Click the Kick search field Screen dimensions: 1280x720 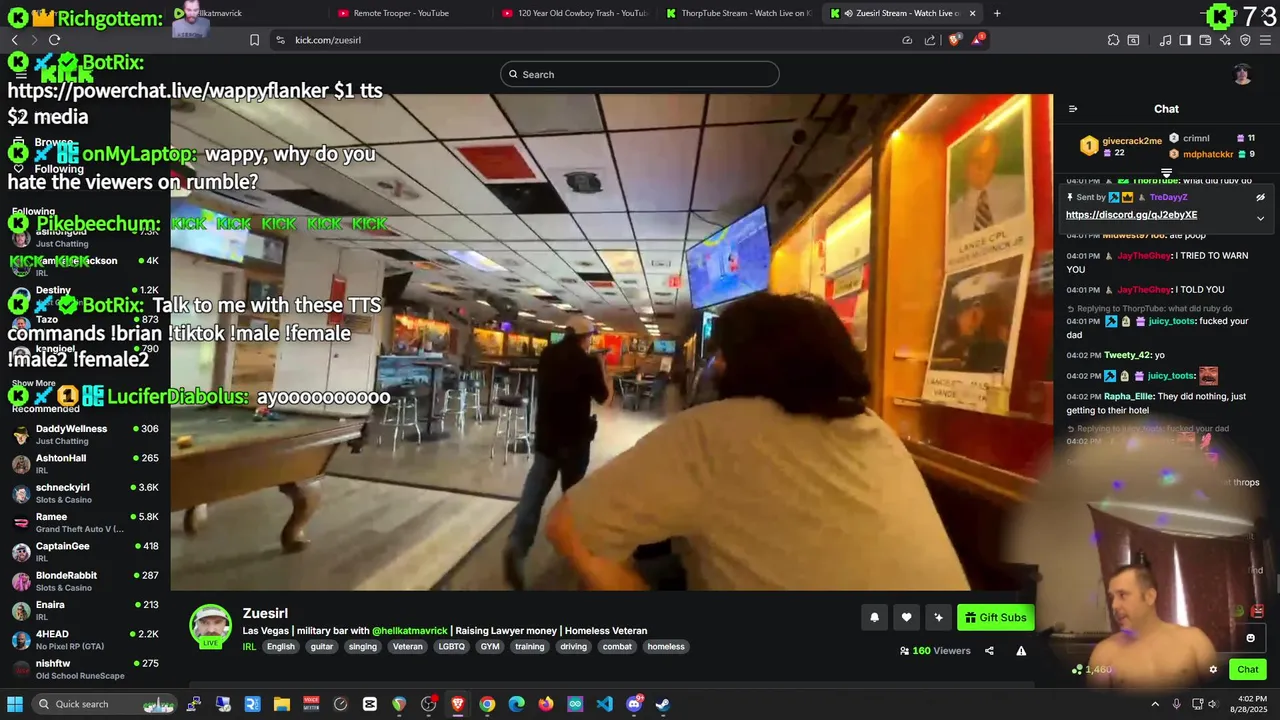tap(640, 74)
